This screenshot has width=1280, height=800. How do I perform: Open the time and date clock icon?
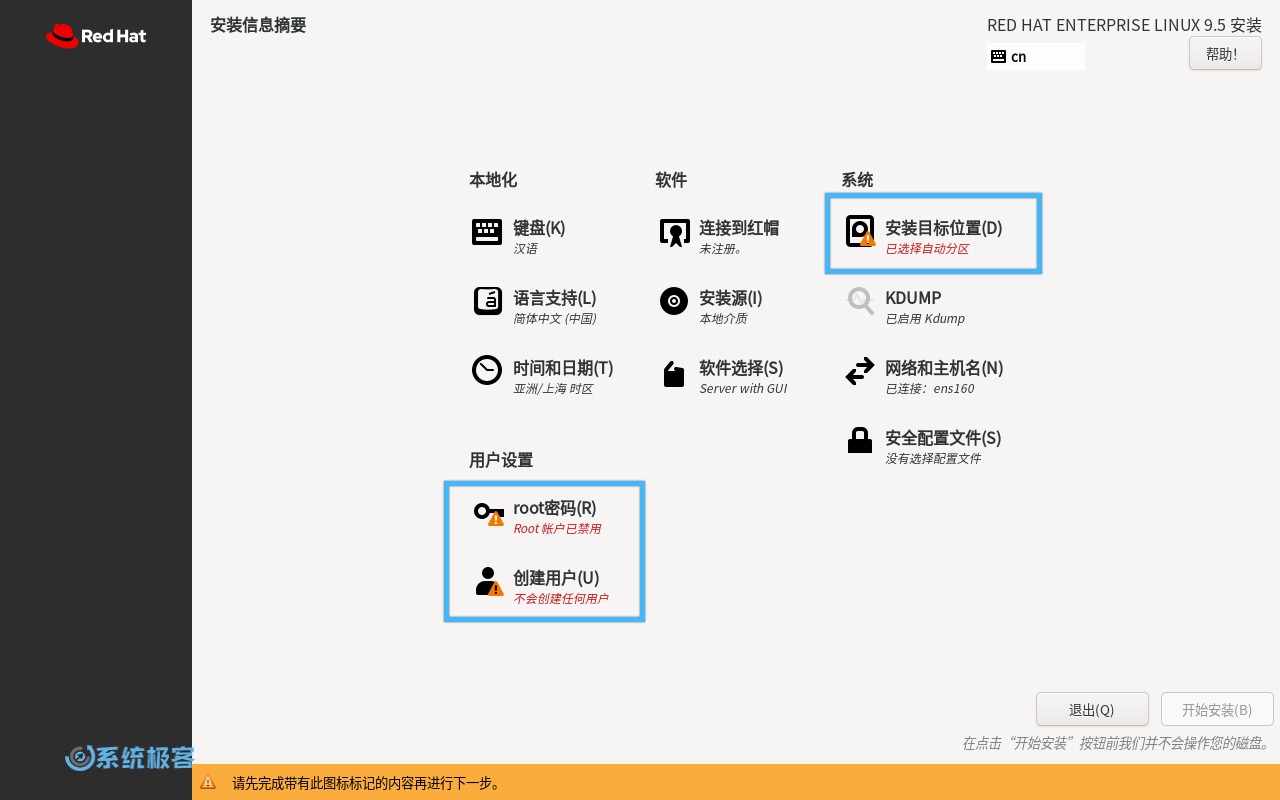[x=487, y=370]
